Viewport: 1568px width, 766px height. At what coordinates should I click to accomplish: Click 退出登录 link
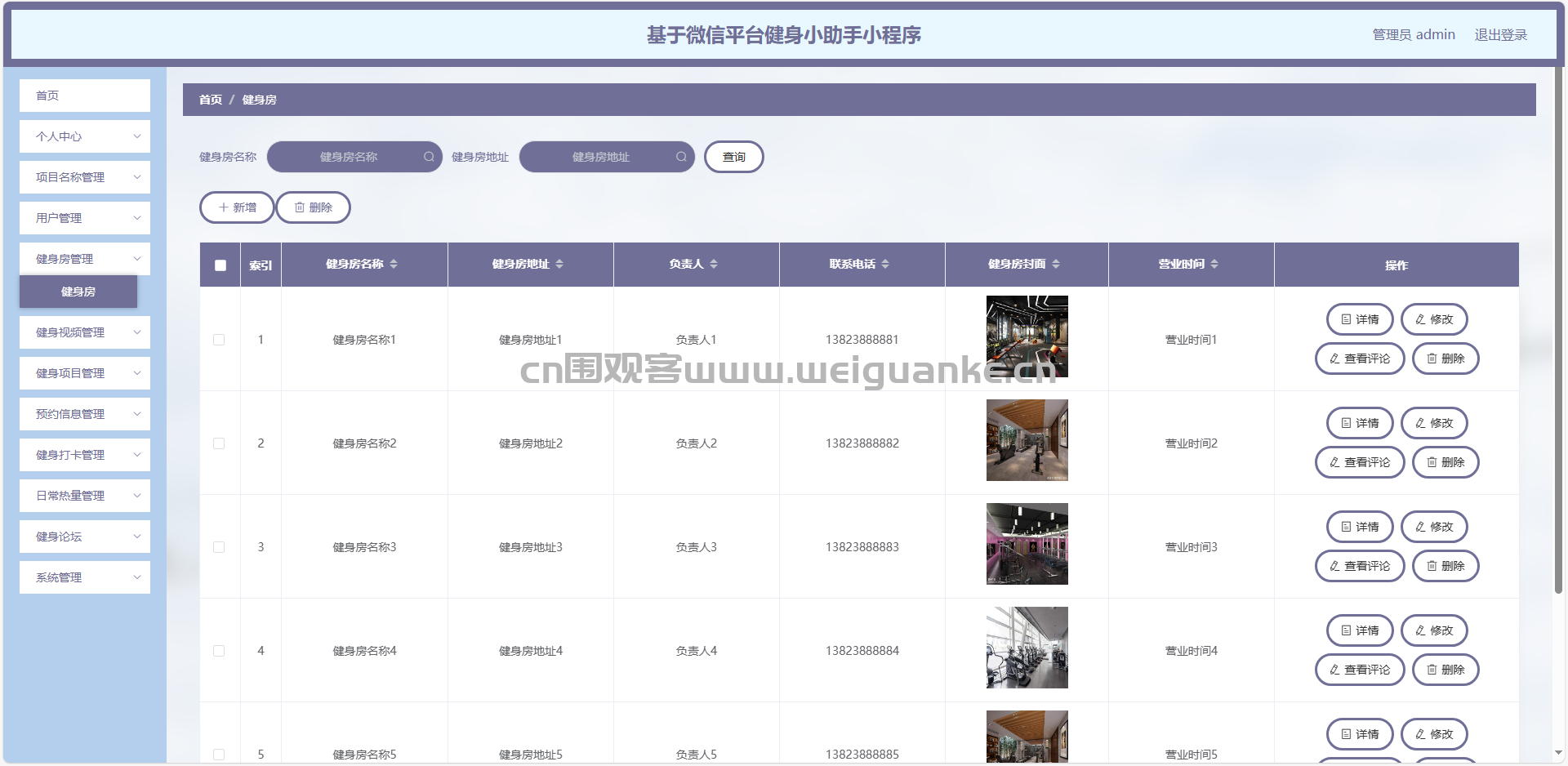pos(1500,34)
